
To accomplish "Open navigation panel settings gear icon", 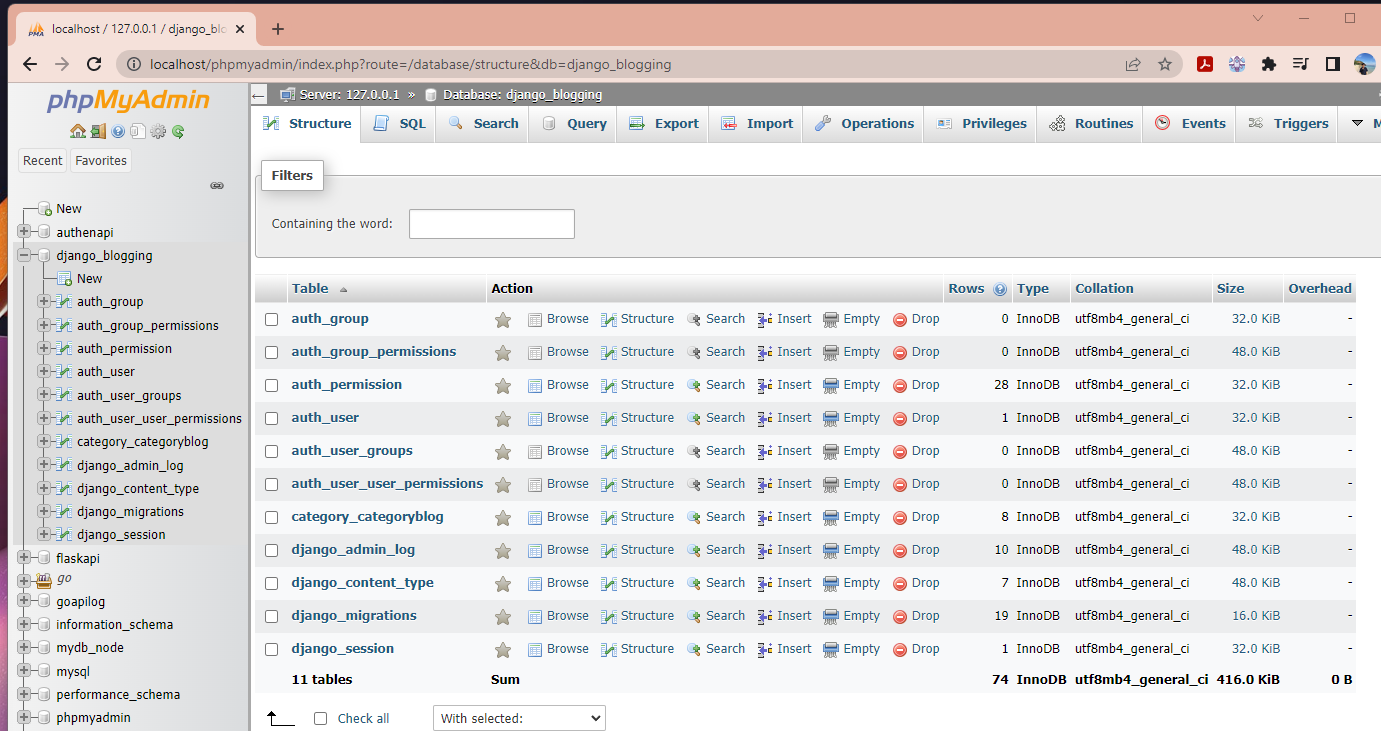I will point(157,131).
